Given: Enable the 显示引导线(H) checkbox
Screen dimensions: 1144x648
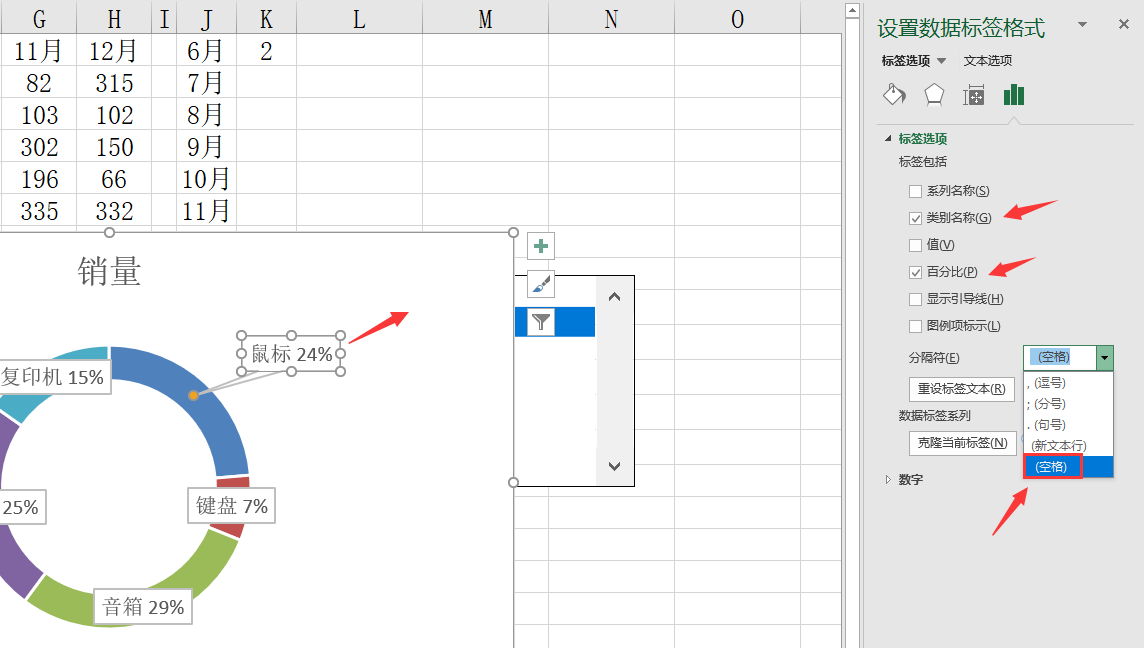Looking at the screenshot, I should (916, 299).
